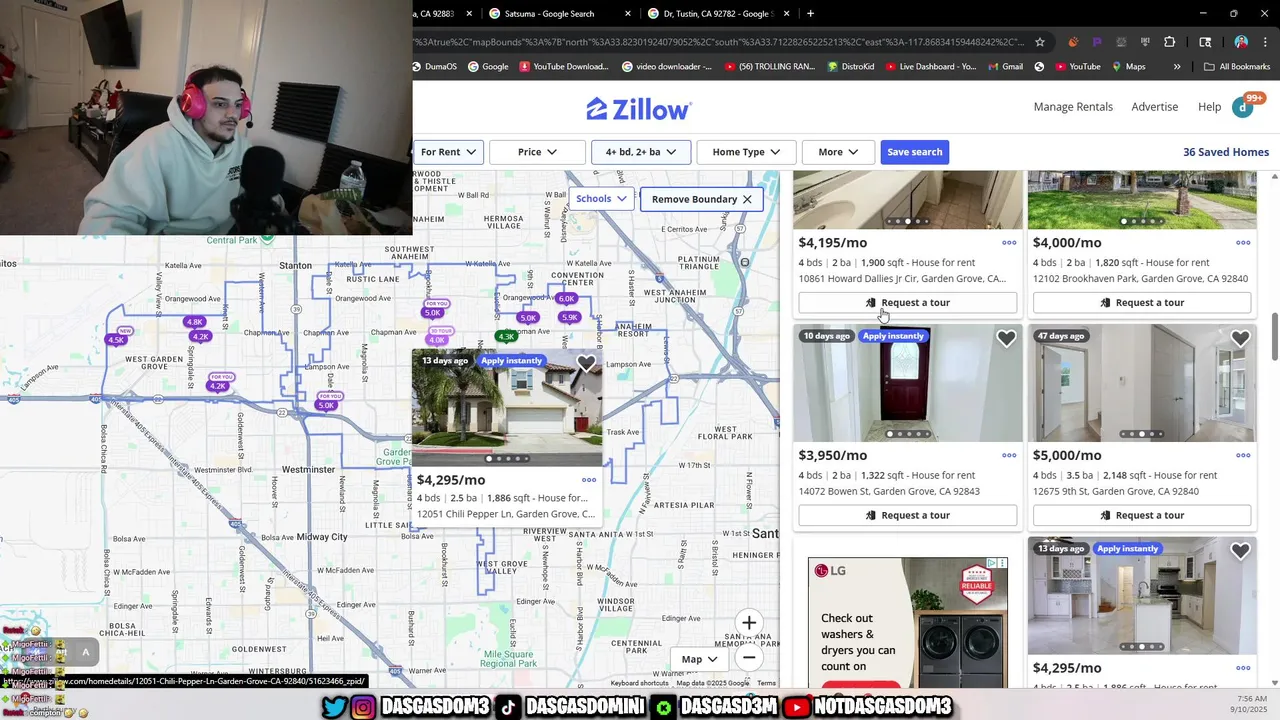Open the Map type dropdown

pos(700,659)
